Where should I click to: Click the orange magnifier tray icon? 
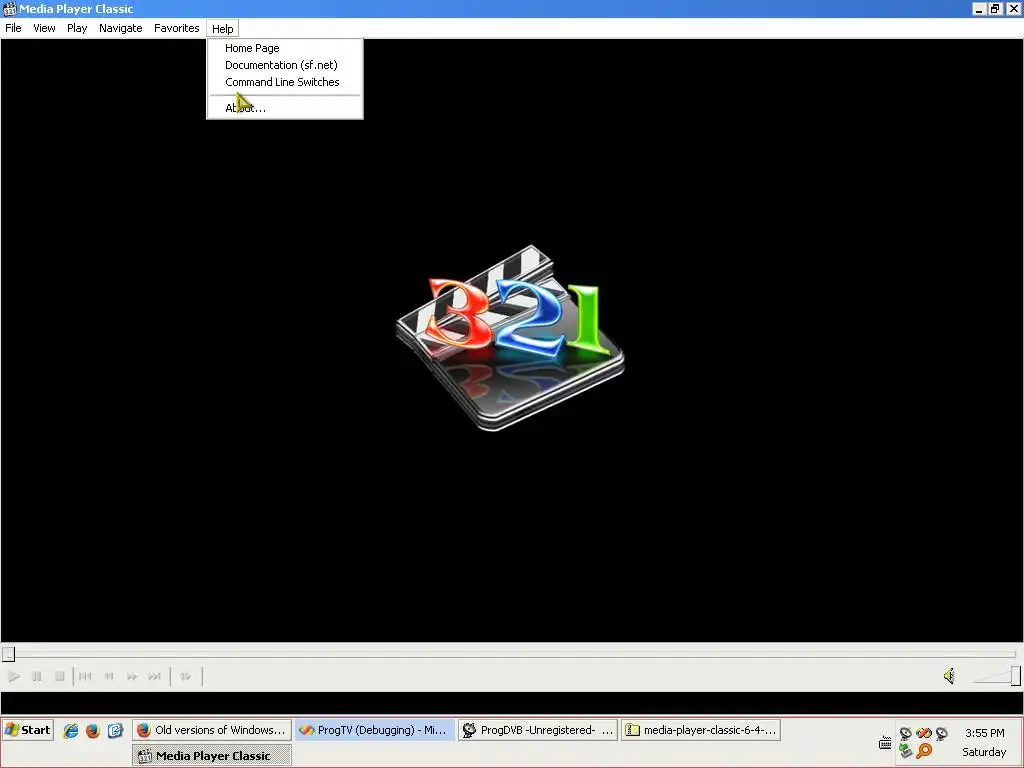click(924, 751)
